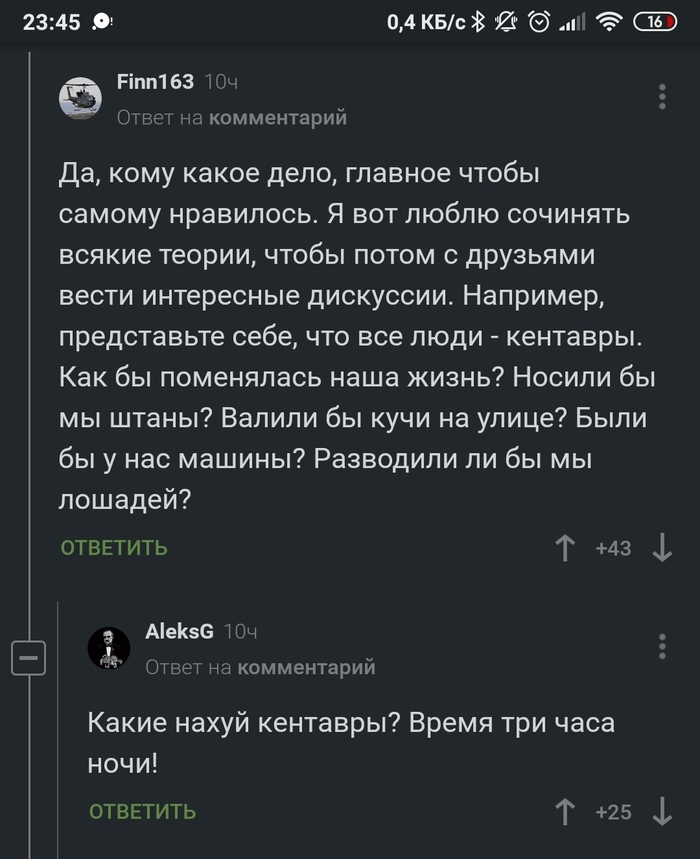Go to parent comment of Finn163's reply

[x=276, y=118]
